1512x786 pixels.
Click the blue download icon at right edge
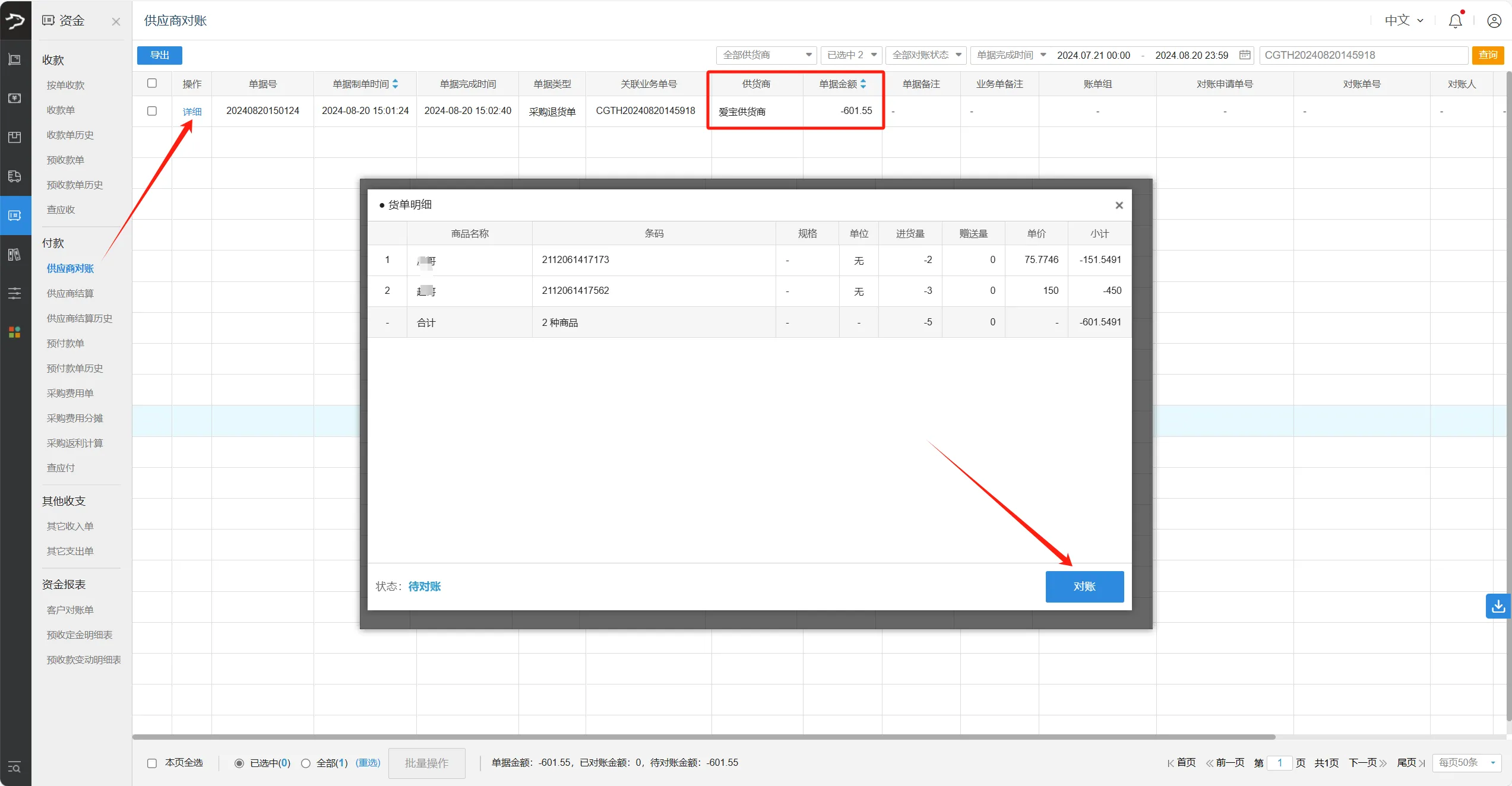1498,606
